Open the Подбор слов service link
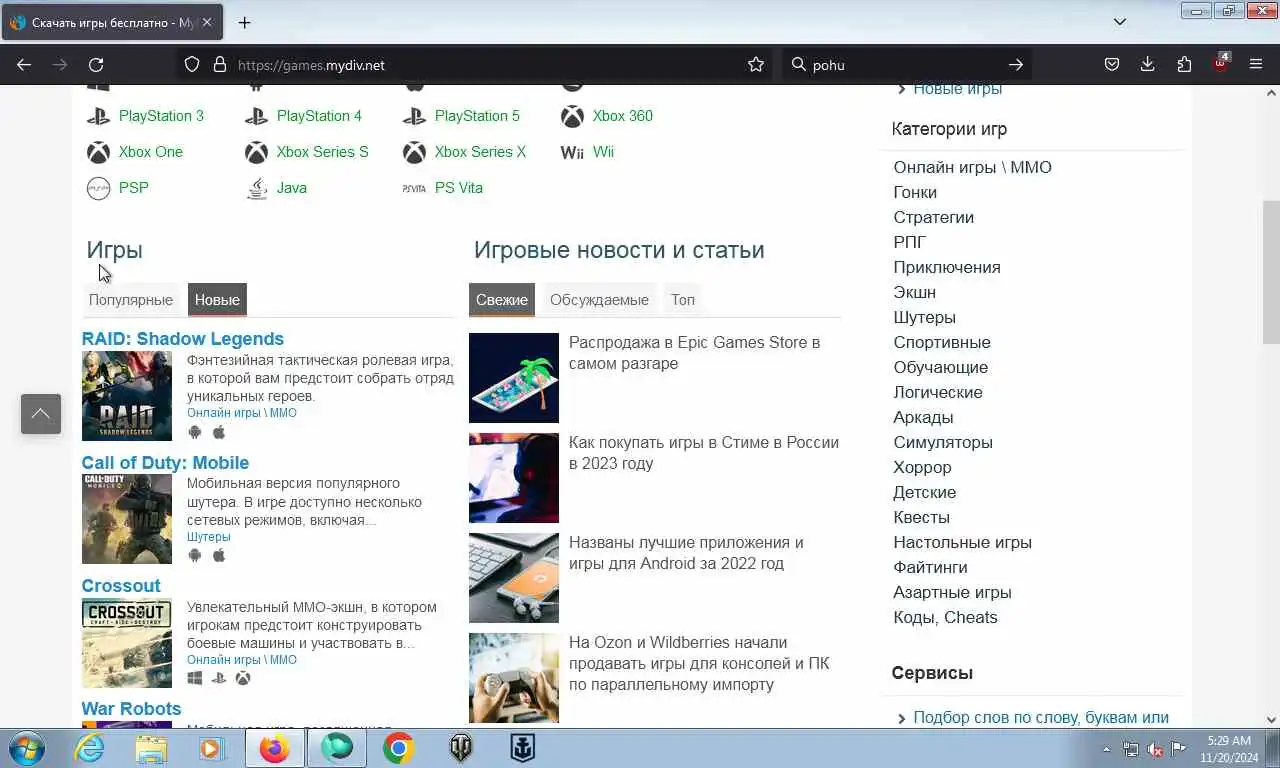1280x768 pixels. [1041, 718]
